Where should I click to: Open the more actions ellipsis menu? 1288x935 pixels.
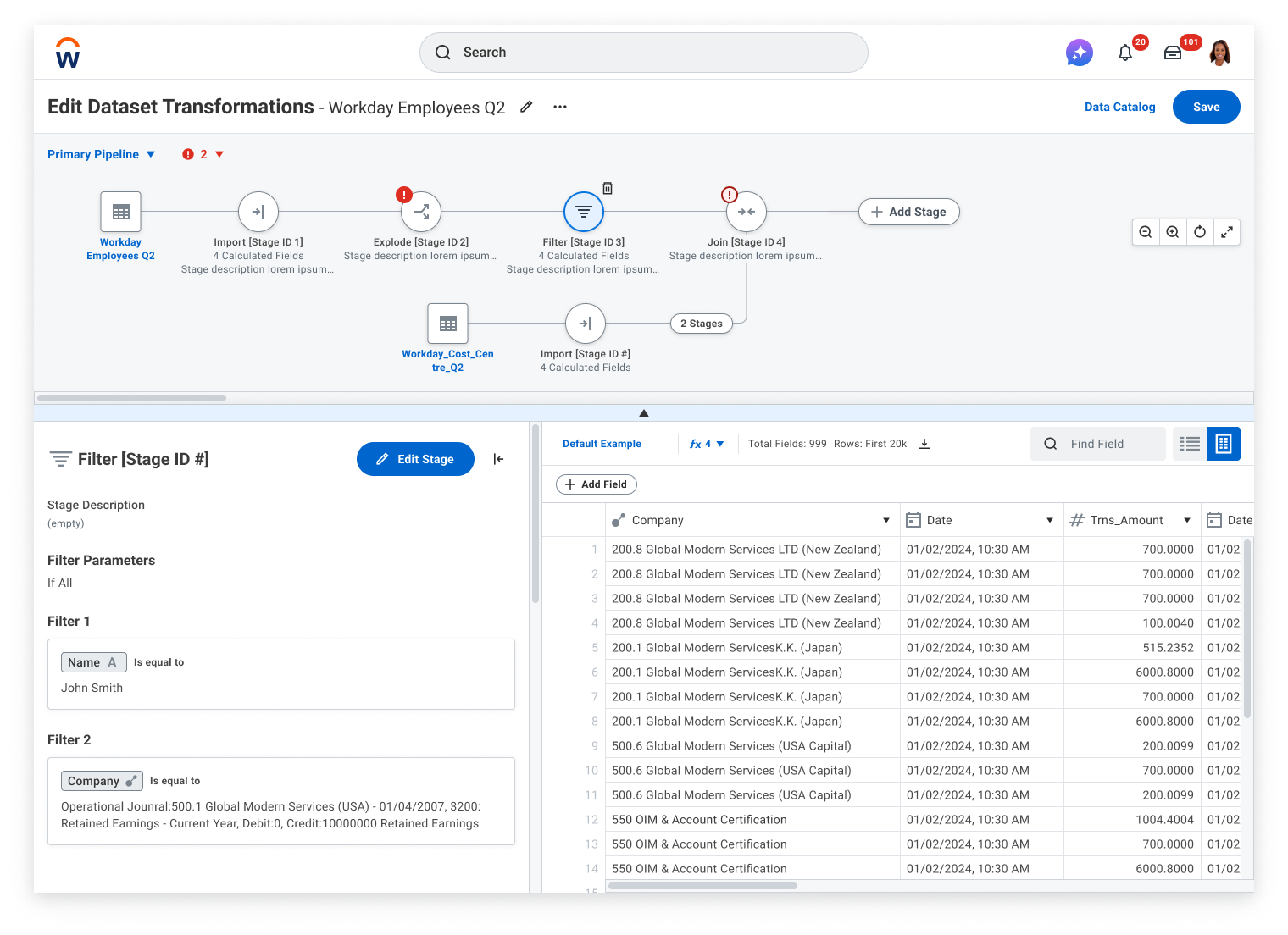[560, 107]
